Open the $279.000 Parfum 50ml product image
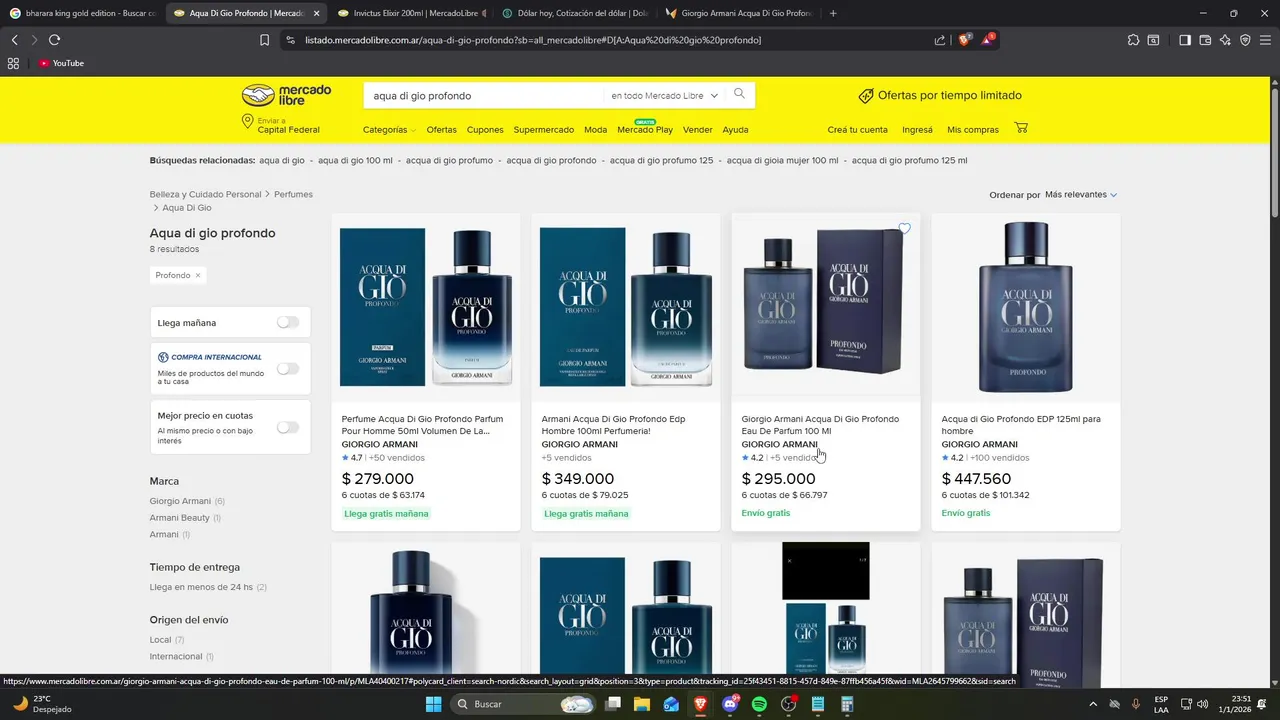 click(426, 308)
